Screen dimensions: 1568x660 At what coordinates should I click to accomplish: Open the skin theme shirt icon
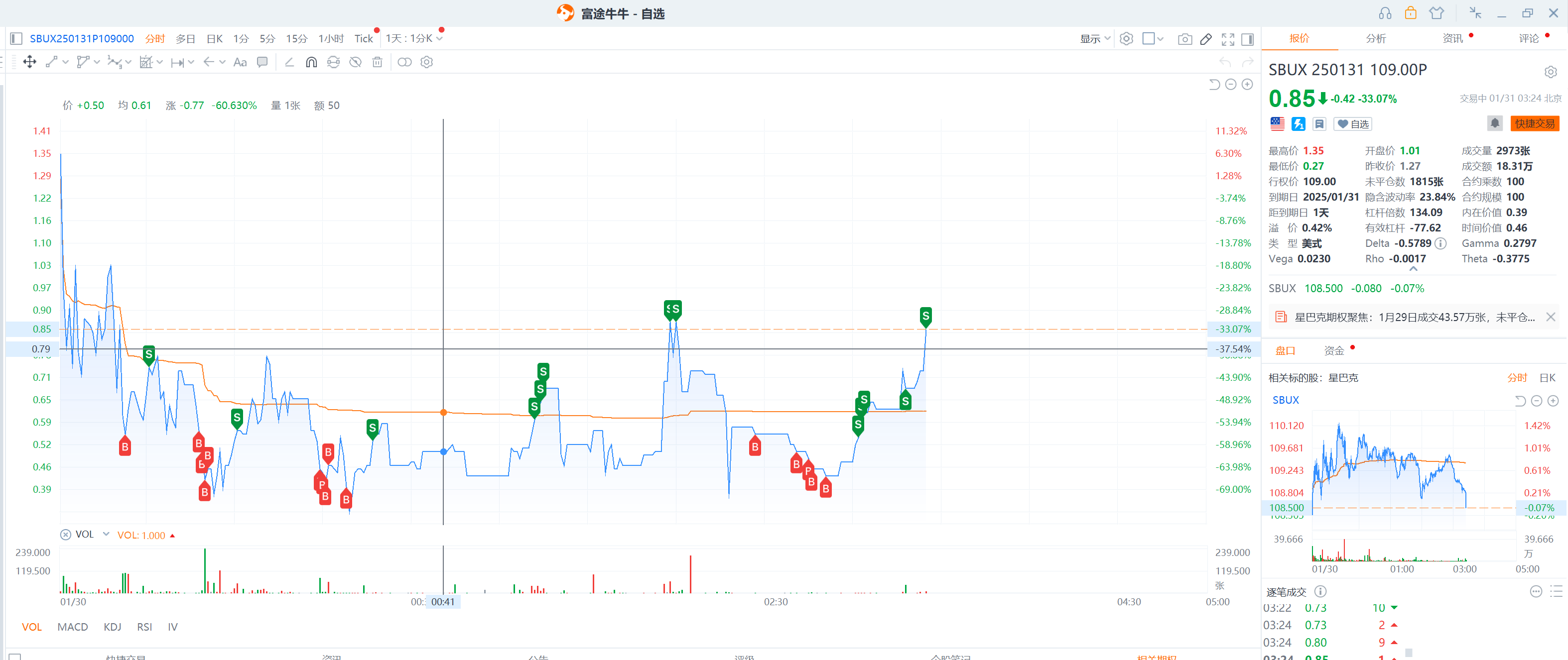pyautogui.click(x=1437, y=13)
